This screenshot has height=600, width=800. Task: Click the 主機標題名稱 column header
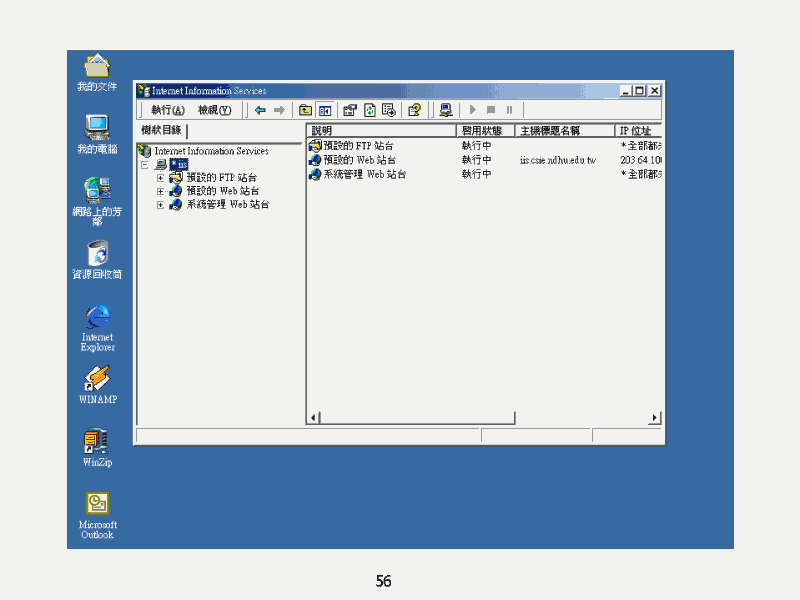coord(565,131)
